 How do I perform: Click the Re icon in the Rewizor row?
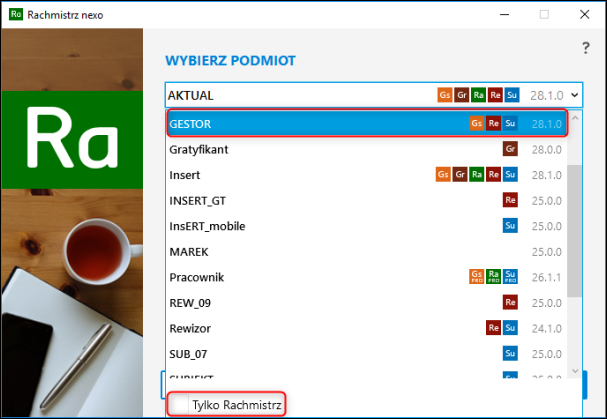(x=493, y=328)
